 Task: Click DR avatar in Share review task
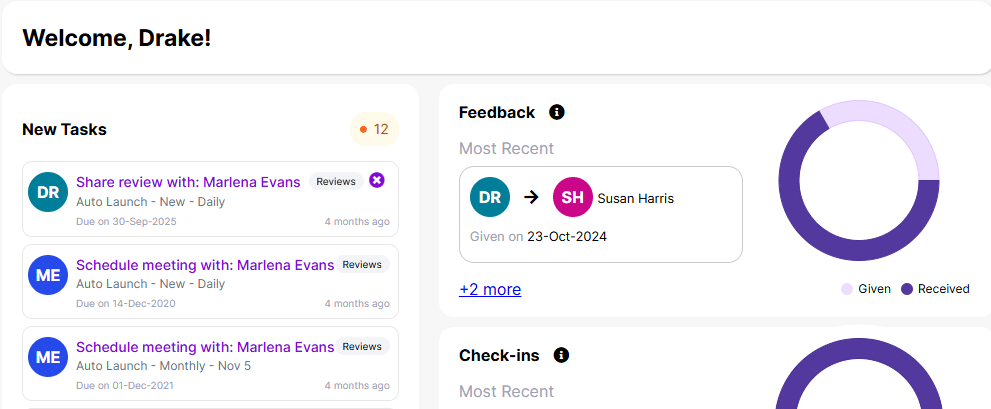[48, 192]
